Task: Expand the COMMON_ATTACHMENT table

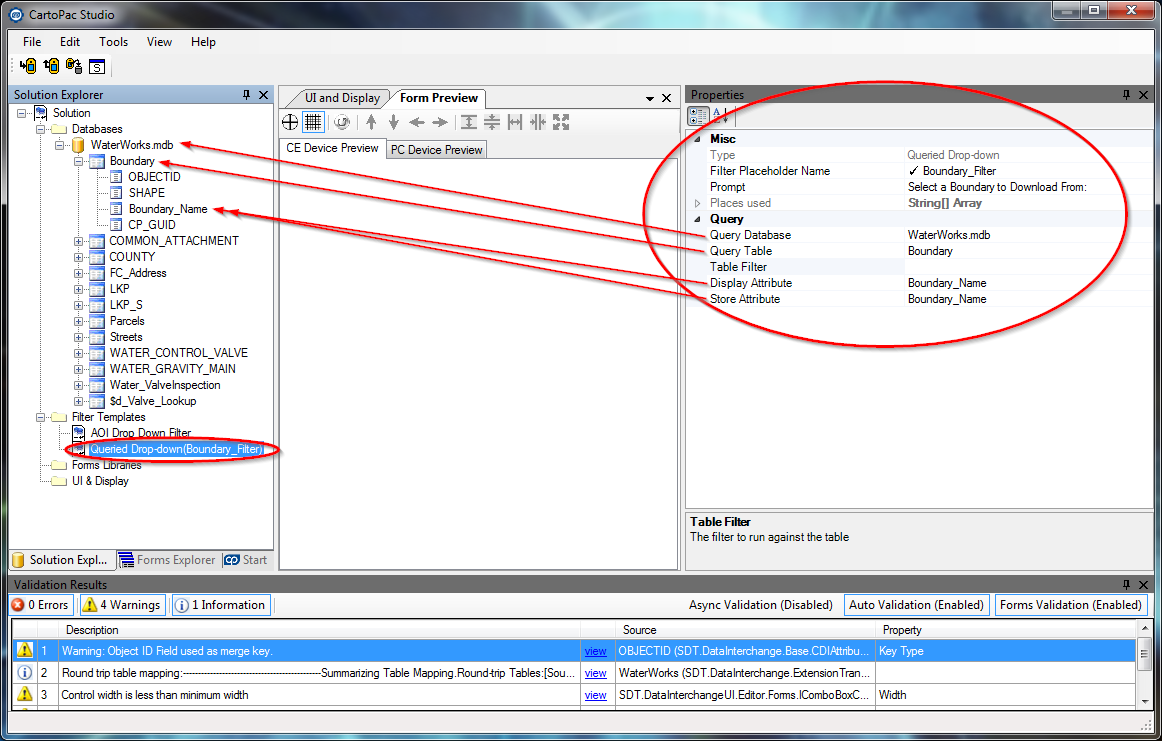Action: [x=78, y=241]
